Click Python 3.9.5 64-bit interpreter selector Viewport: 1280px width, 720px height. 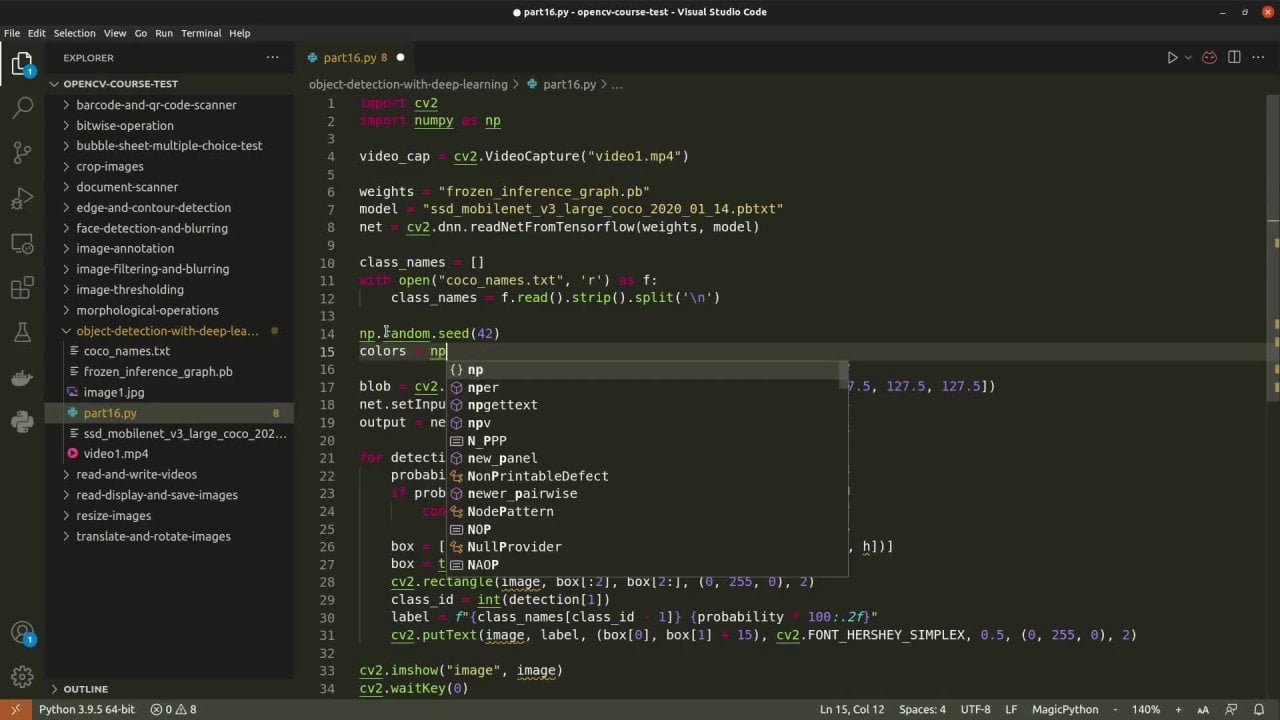point(87,709)
